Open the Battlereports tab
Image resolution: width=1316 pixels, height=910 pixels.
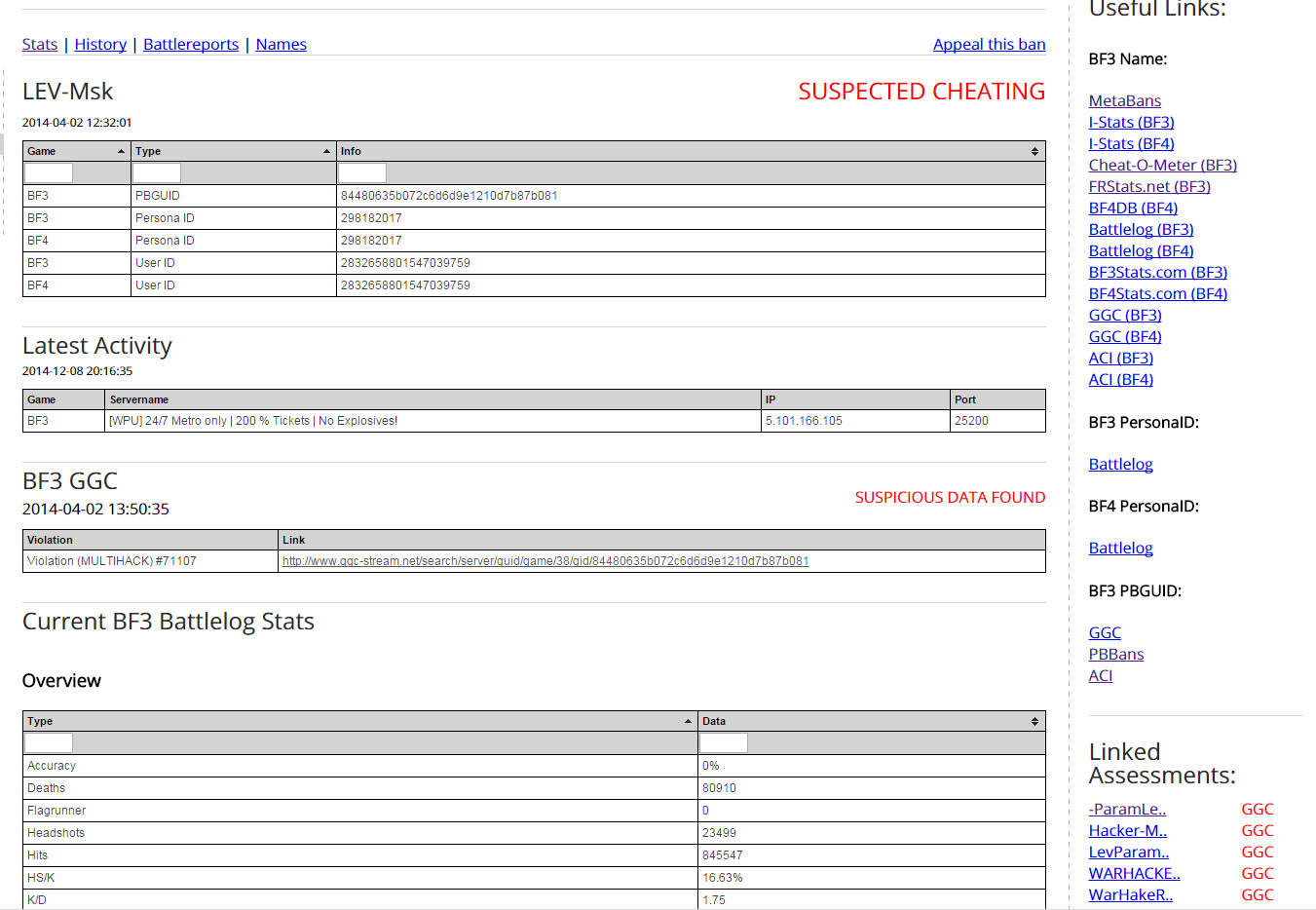pyautogui.click(x=191, y=44)
